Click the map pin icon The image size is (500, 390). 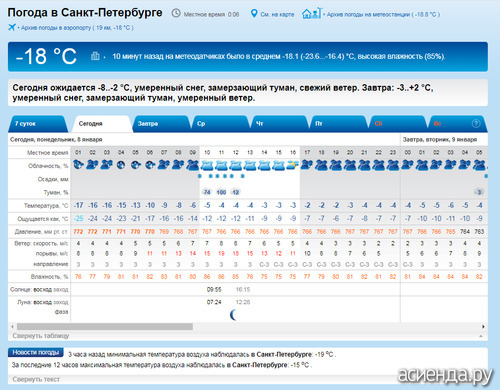254,14
